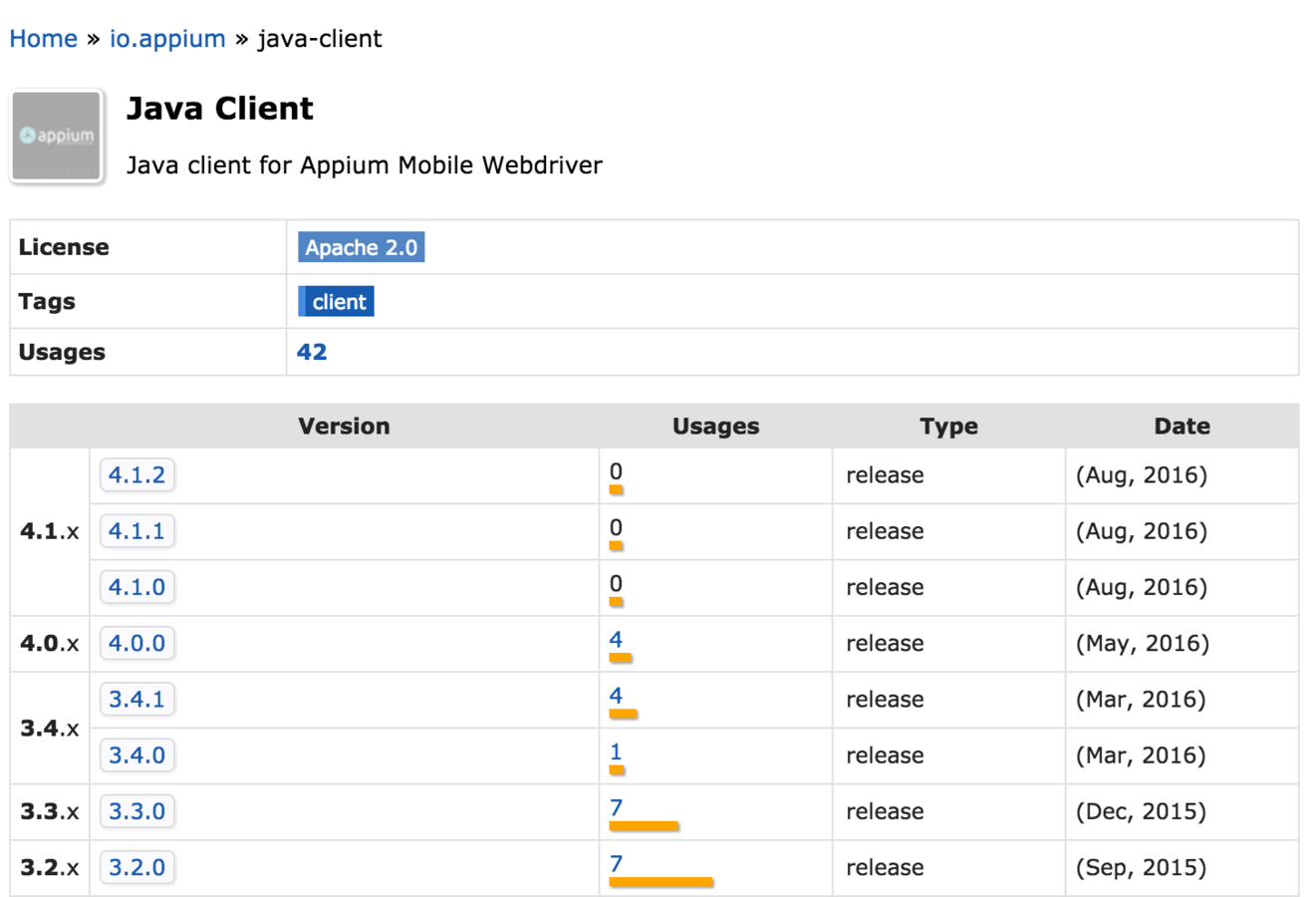Click the Date column header
Screen dimensions: 1316x897
point(1182,427)
